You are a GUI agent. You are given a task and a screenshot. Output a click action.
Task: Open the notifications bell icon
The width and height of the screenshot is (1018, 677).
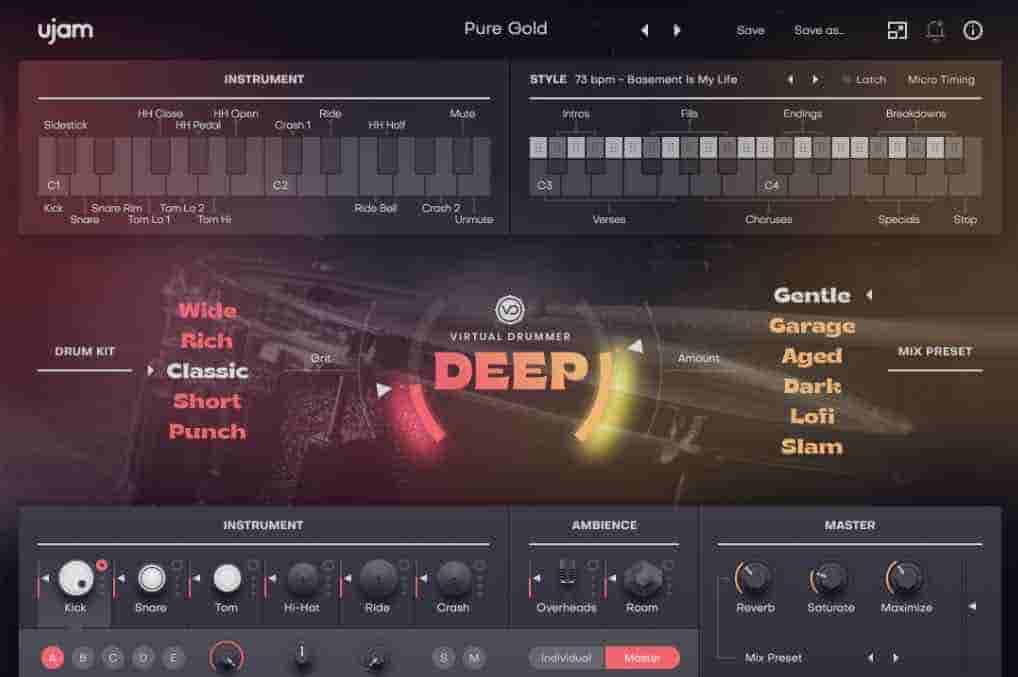(x=935, y=30)
